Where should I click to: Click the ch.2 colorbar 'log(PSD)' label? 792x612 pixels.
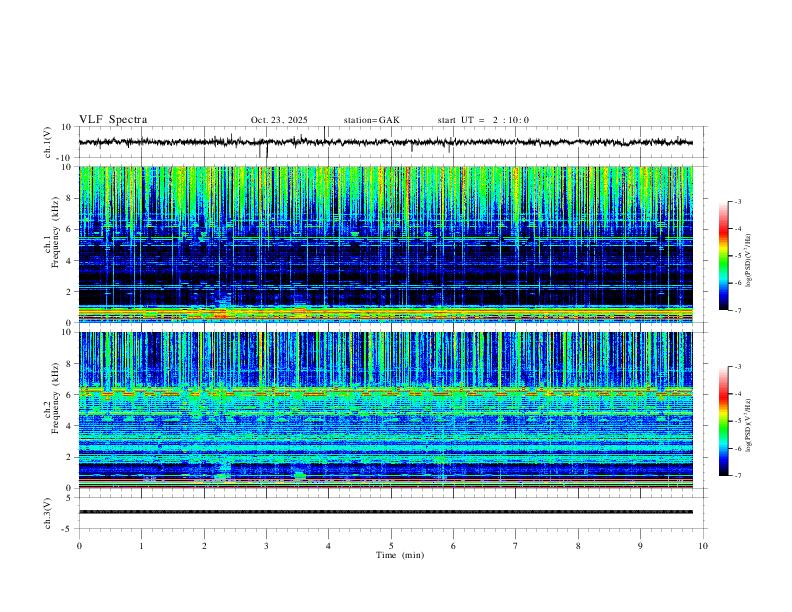click(748, 426)
